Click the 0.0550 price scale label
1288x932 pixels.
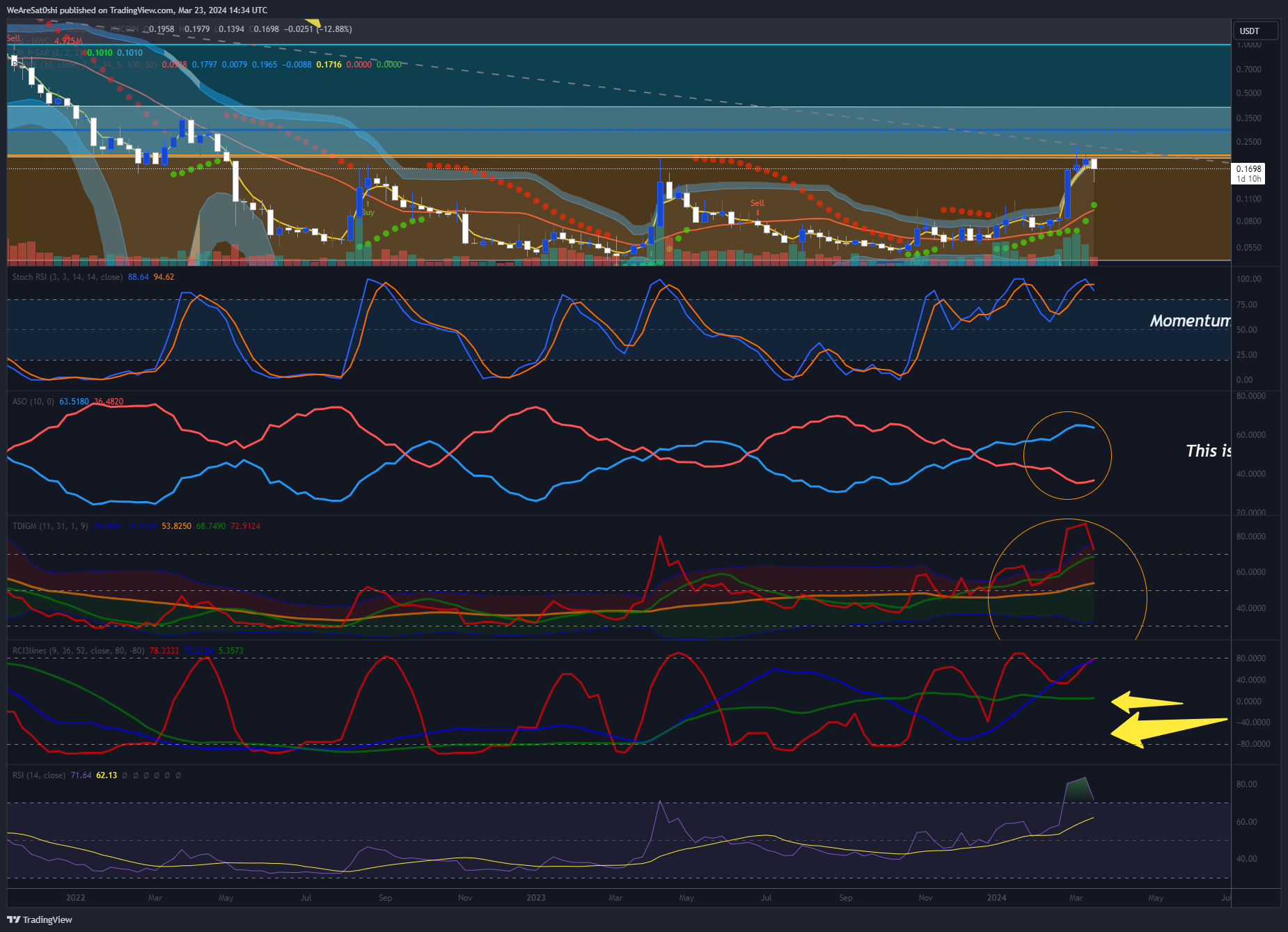tap(1249, 248)
